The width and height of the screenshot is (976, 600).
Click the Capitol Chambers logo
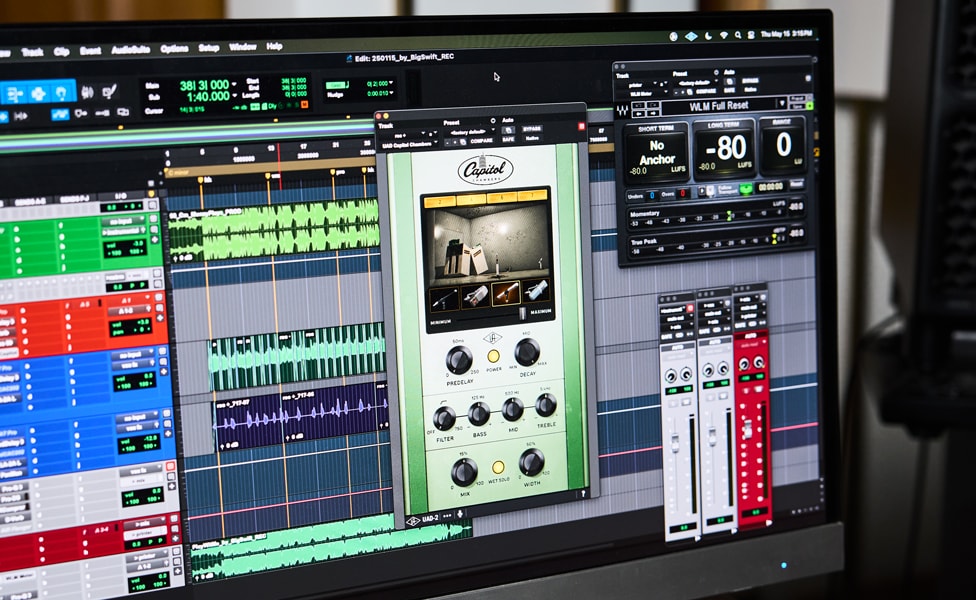point(486,169)
